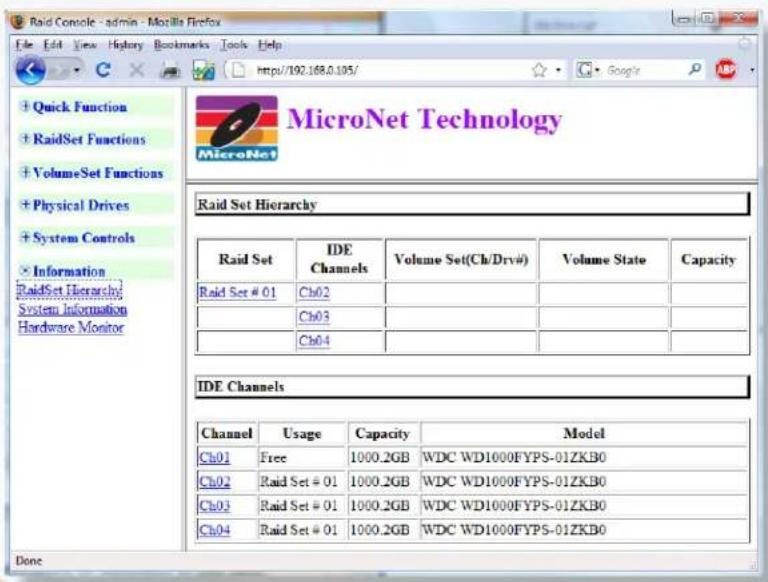The height and width of the screenshot is (582, 768).
Task: Open the History menu
Action: 125,45
